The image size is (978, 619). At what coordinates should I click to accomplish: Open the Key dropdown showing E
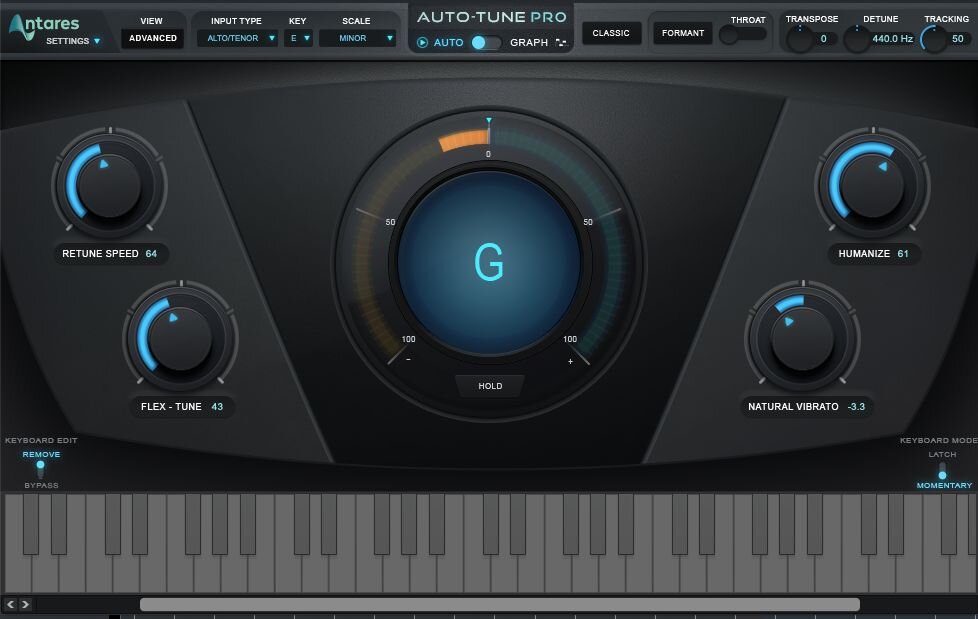pyautogui.click(x=299, y=38)
